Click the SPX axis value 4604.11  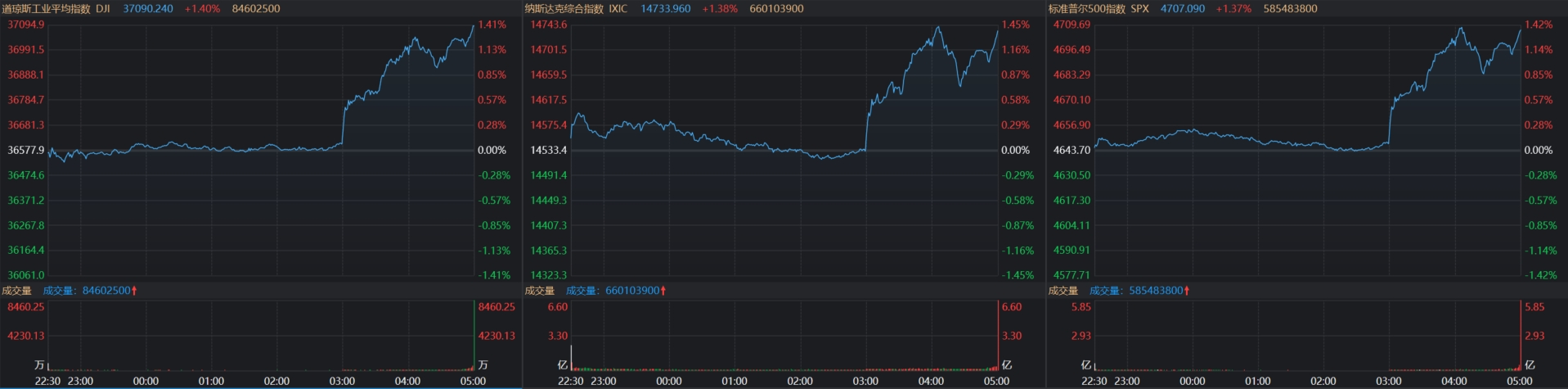(1072, 225)
